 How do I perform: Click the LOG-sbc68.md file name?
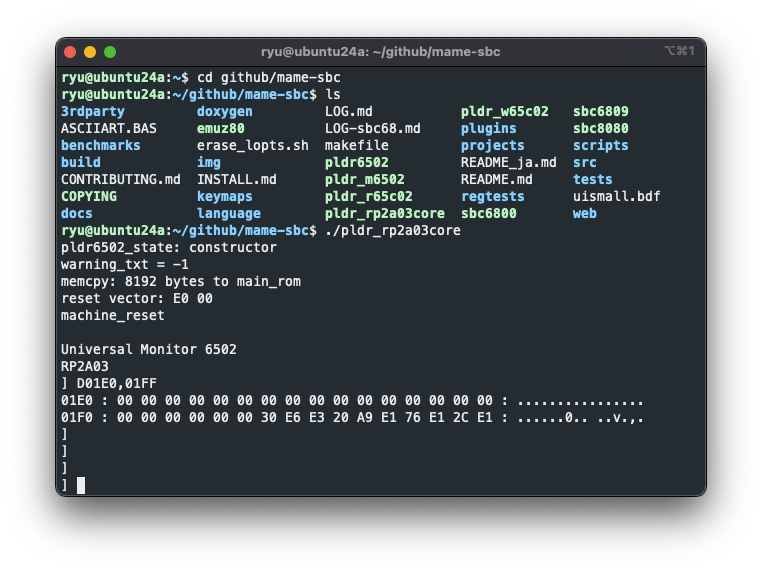click(373, 128)
